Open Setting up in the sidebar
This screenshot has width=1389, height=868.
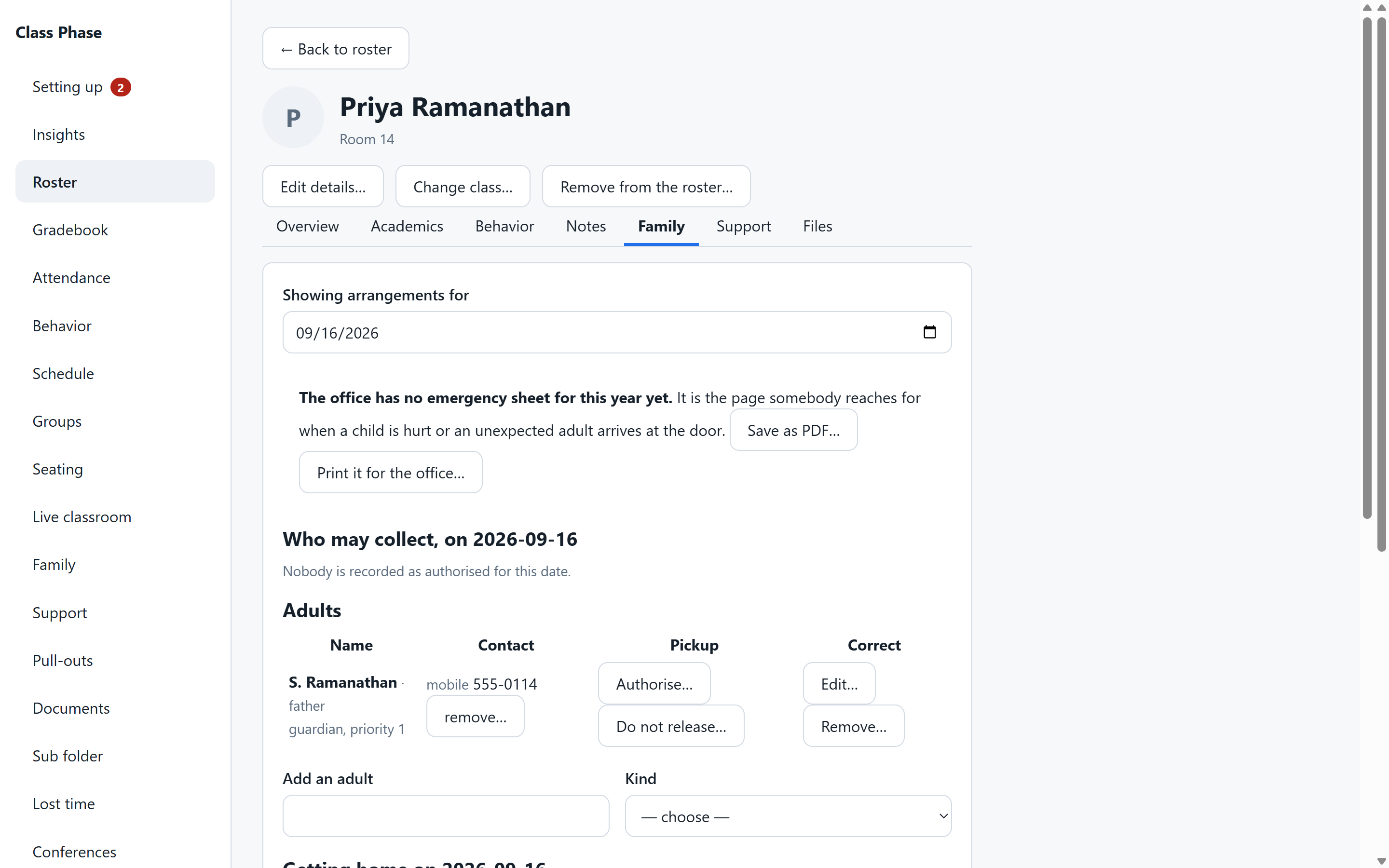click(115, 87)
